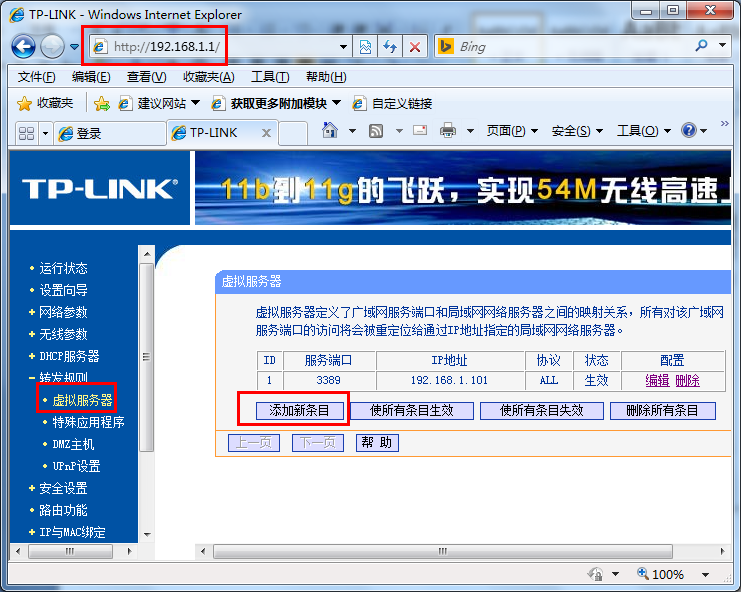741x592 pixels.
Task: Click the search magnifier icon
Action: coord(701,46)
